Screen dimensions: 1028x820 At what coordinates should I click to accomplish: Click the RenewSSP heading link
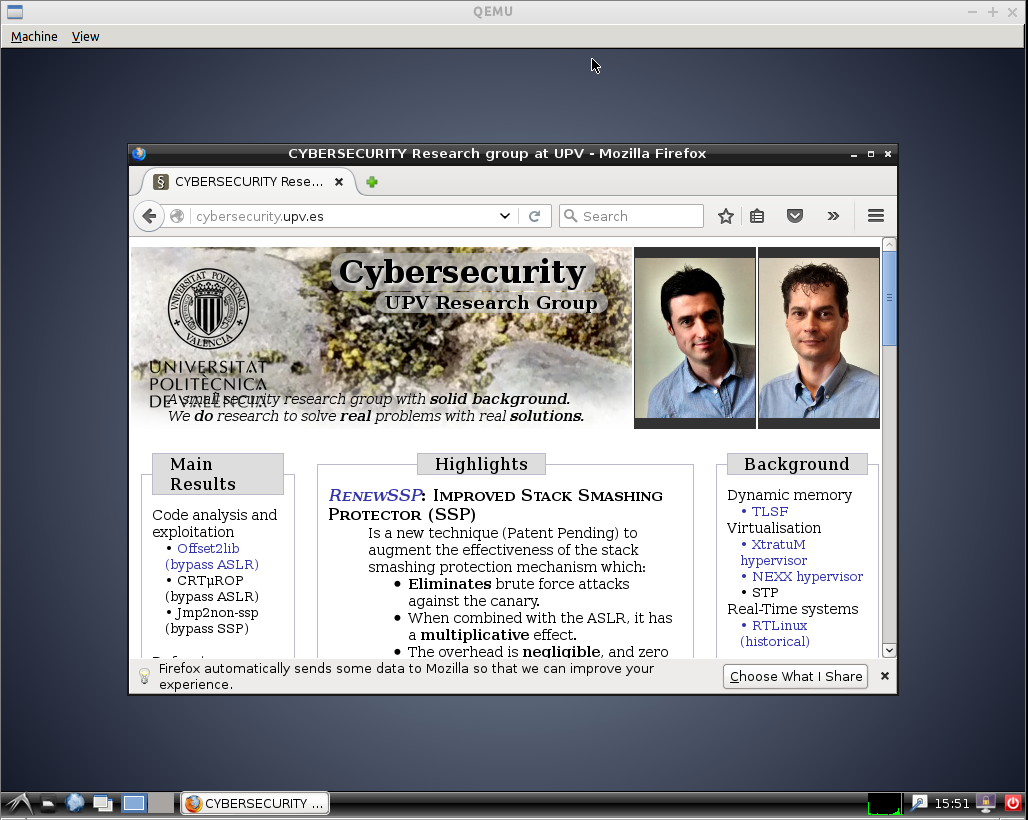pyautogui.click(x=373, y=496)
